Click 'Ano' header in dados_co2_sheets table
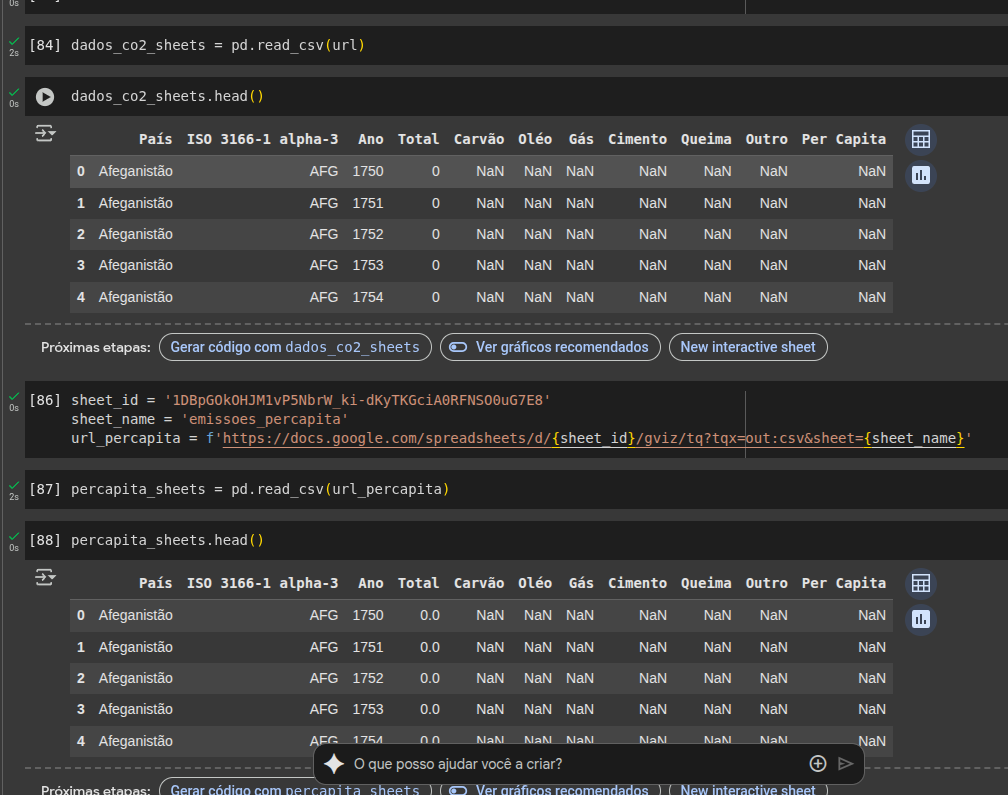Screen dimensions: 1008x795 371,139
